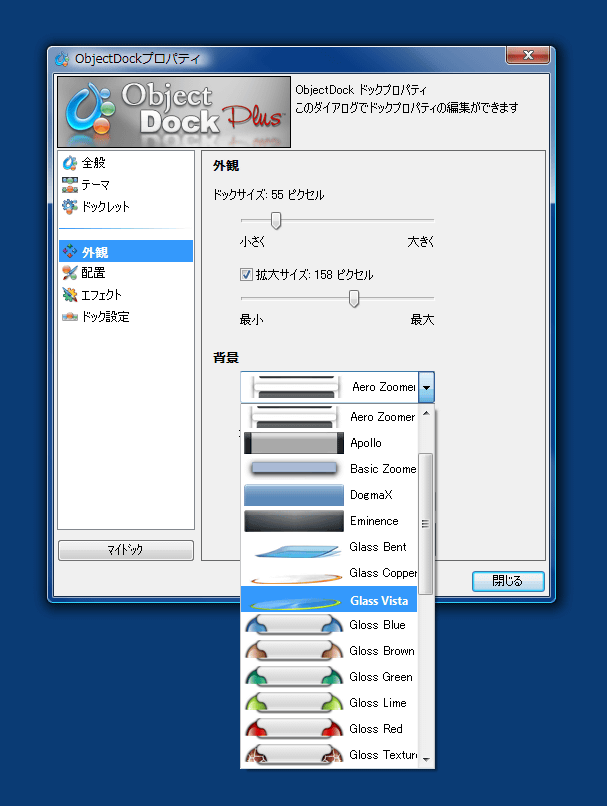The width and height of the screenshot is (607, 806).
Task: Click the 外観 icon in sidebar
Action: coord(69,251)
